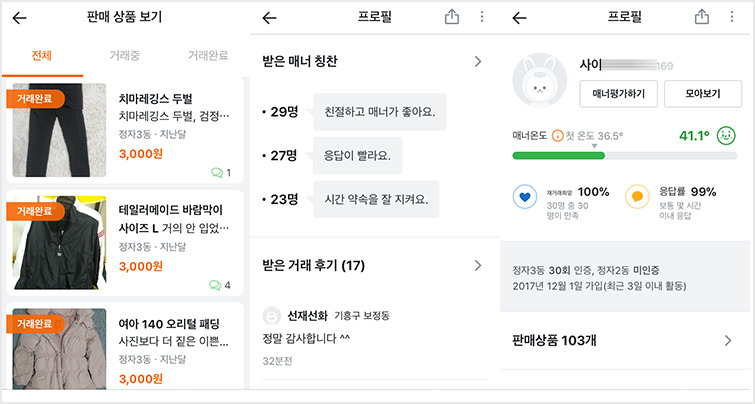Click the green 매너온도 progress bar

pos(559,156)
